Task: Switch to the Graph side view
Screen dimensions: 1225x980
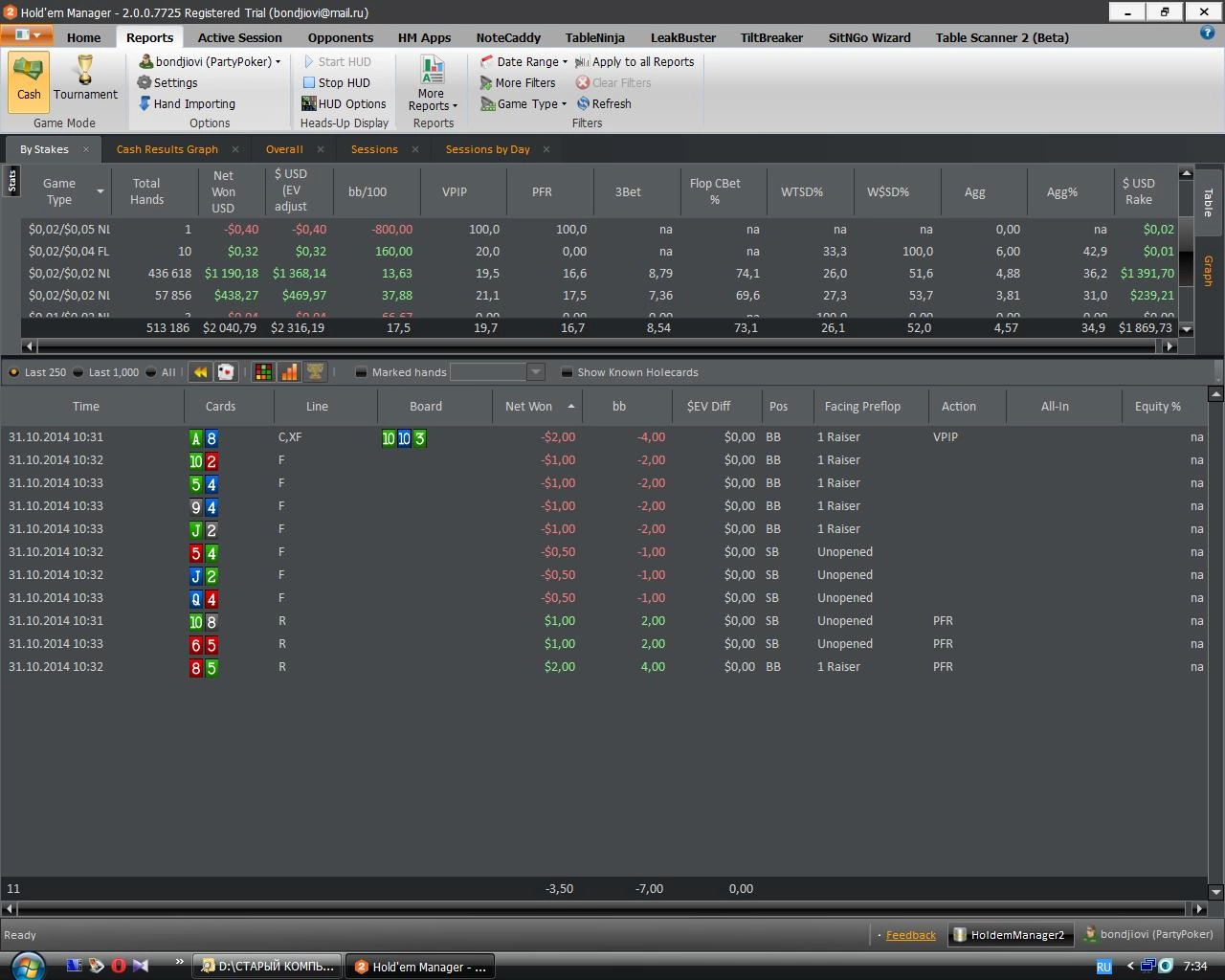Action: [x=1208, y=271]
